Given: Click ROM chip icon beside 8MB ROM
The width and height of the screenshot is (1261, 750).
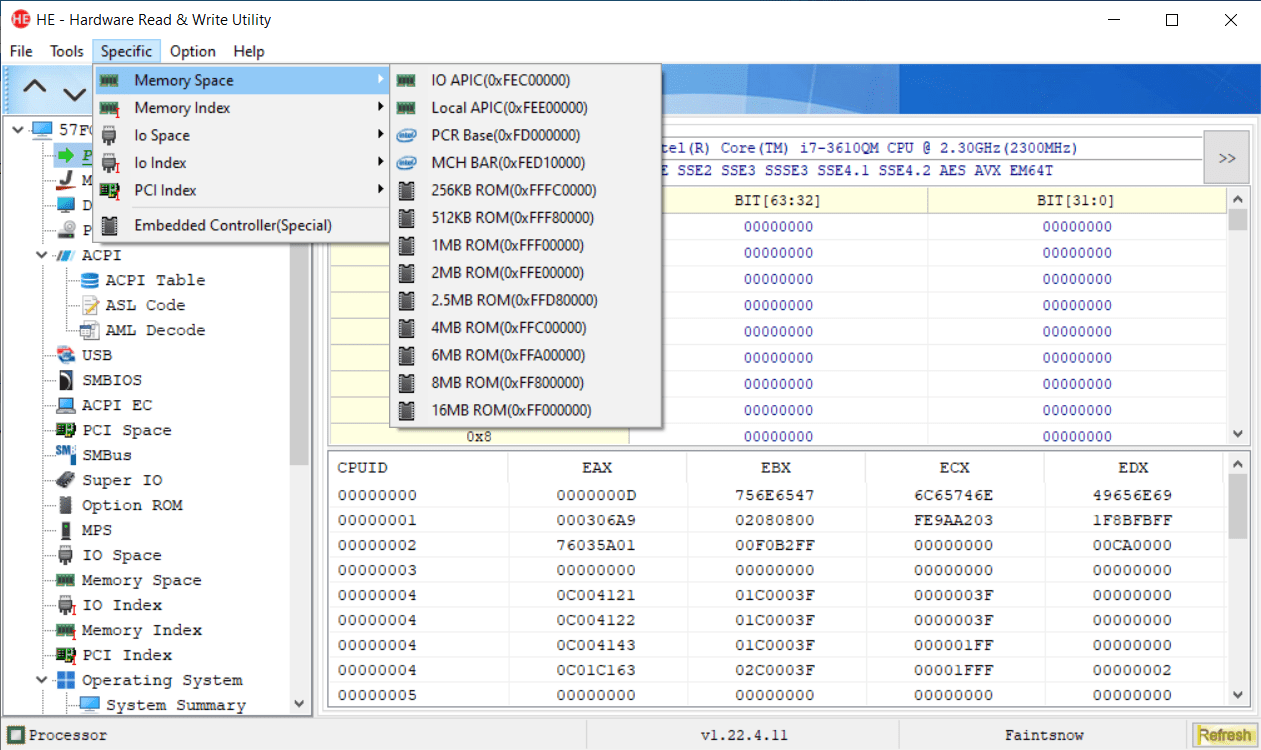Looking at the screenshot, I should tap(406, 383).
